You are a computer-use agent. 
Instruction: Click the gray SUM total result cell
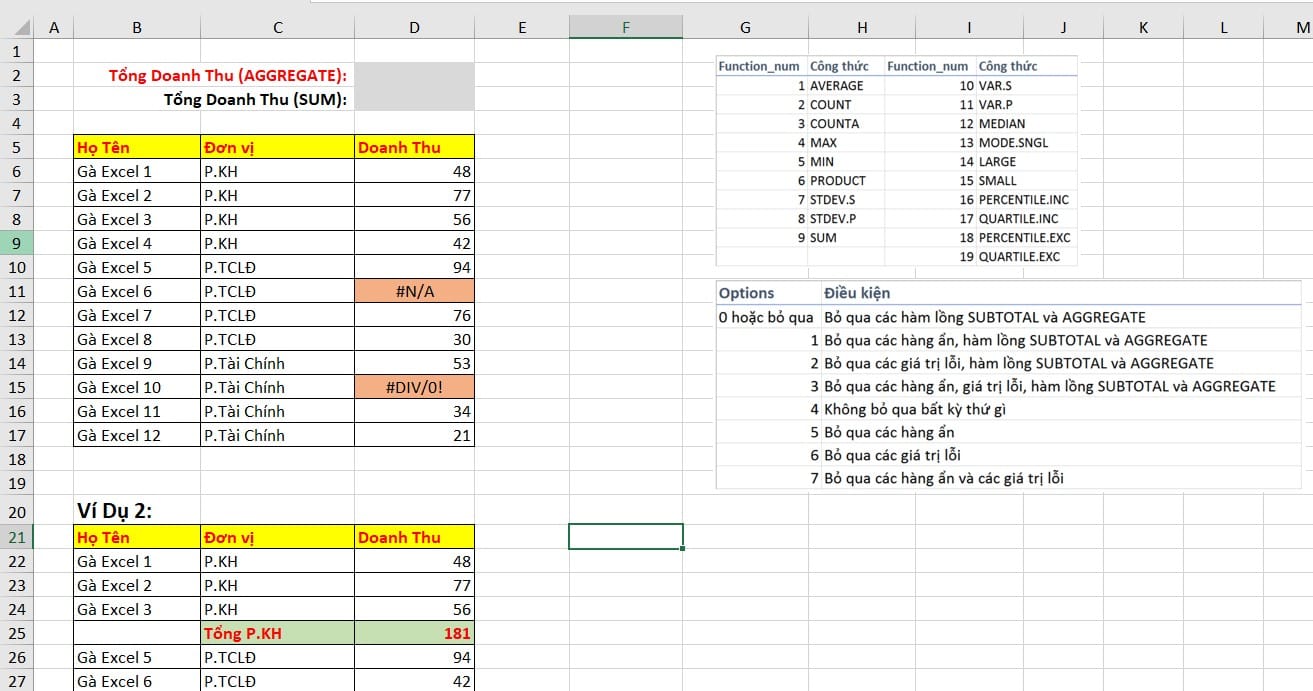(x=414, y=99)
